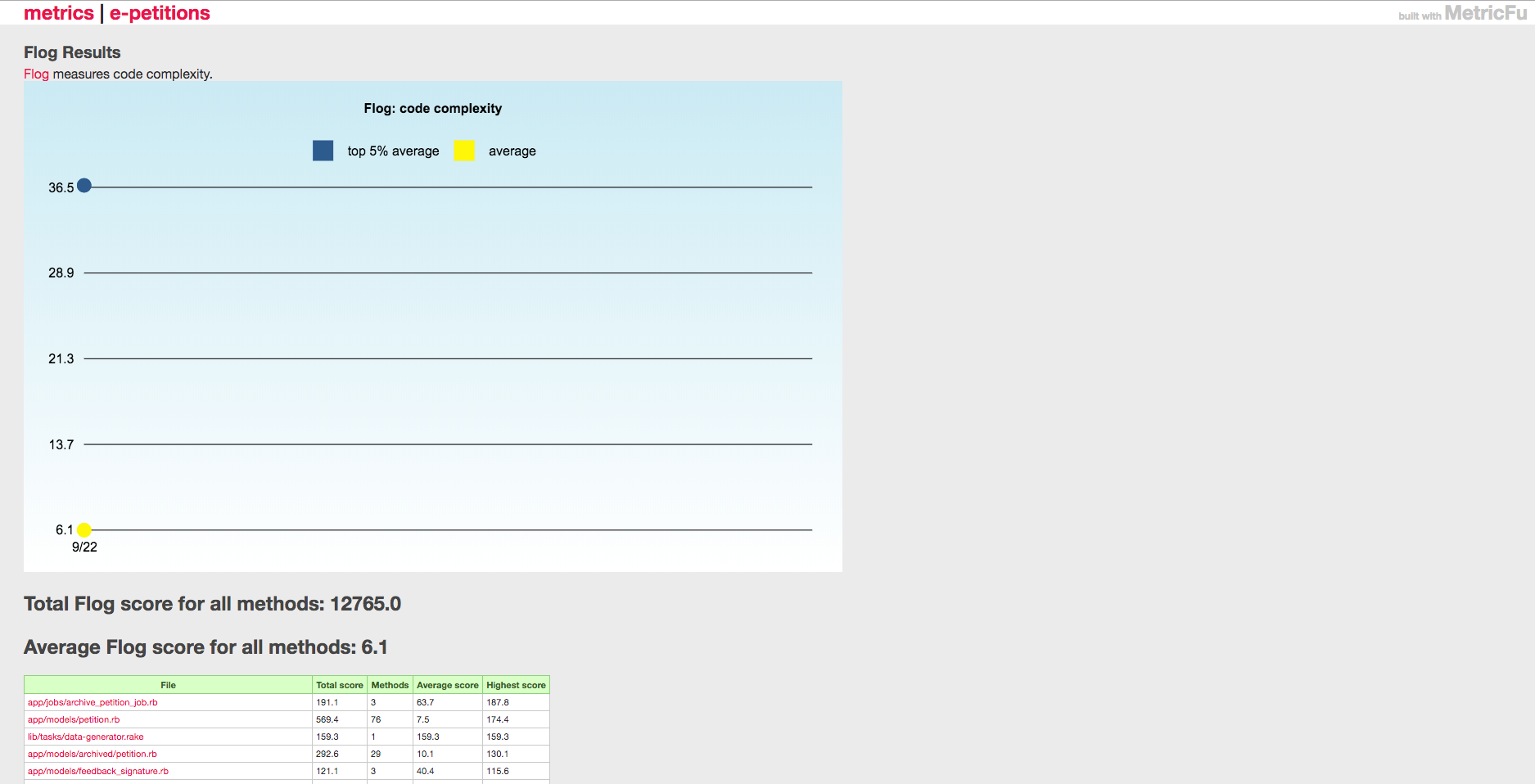Viewport: 1535px width, 784px height.
Task: Click the Total Flog score heading
Action: (212, 604)
